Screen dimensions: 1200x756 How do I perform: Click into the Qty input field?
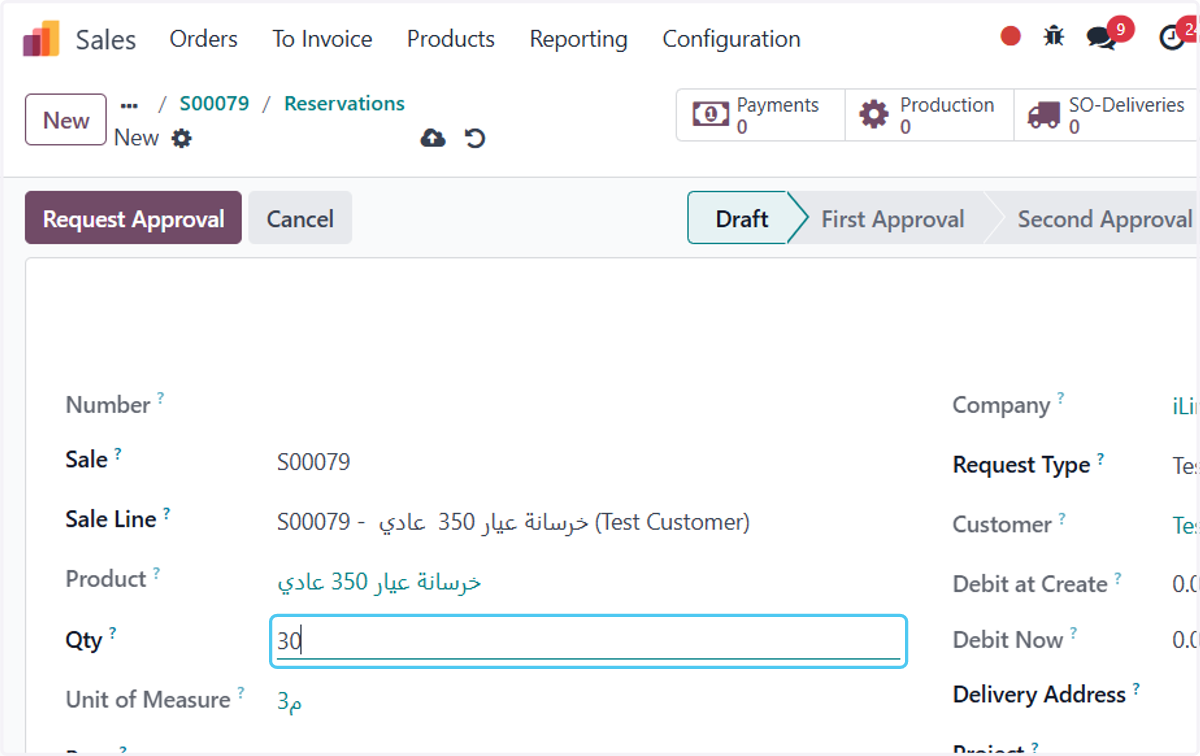pyautogui.click(x=589, y=641)
